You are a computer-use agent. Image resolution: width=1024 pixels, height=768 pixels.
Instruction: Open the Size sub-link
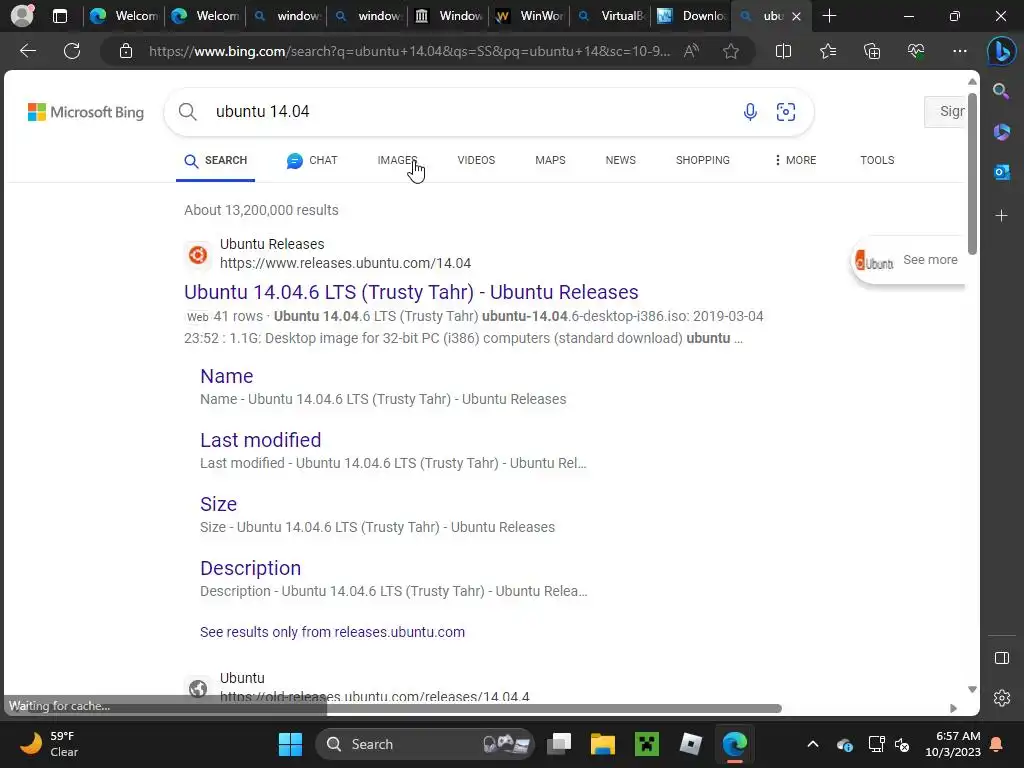point(218,504)
